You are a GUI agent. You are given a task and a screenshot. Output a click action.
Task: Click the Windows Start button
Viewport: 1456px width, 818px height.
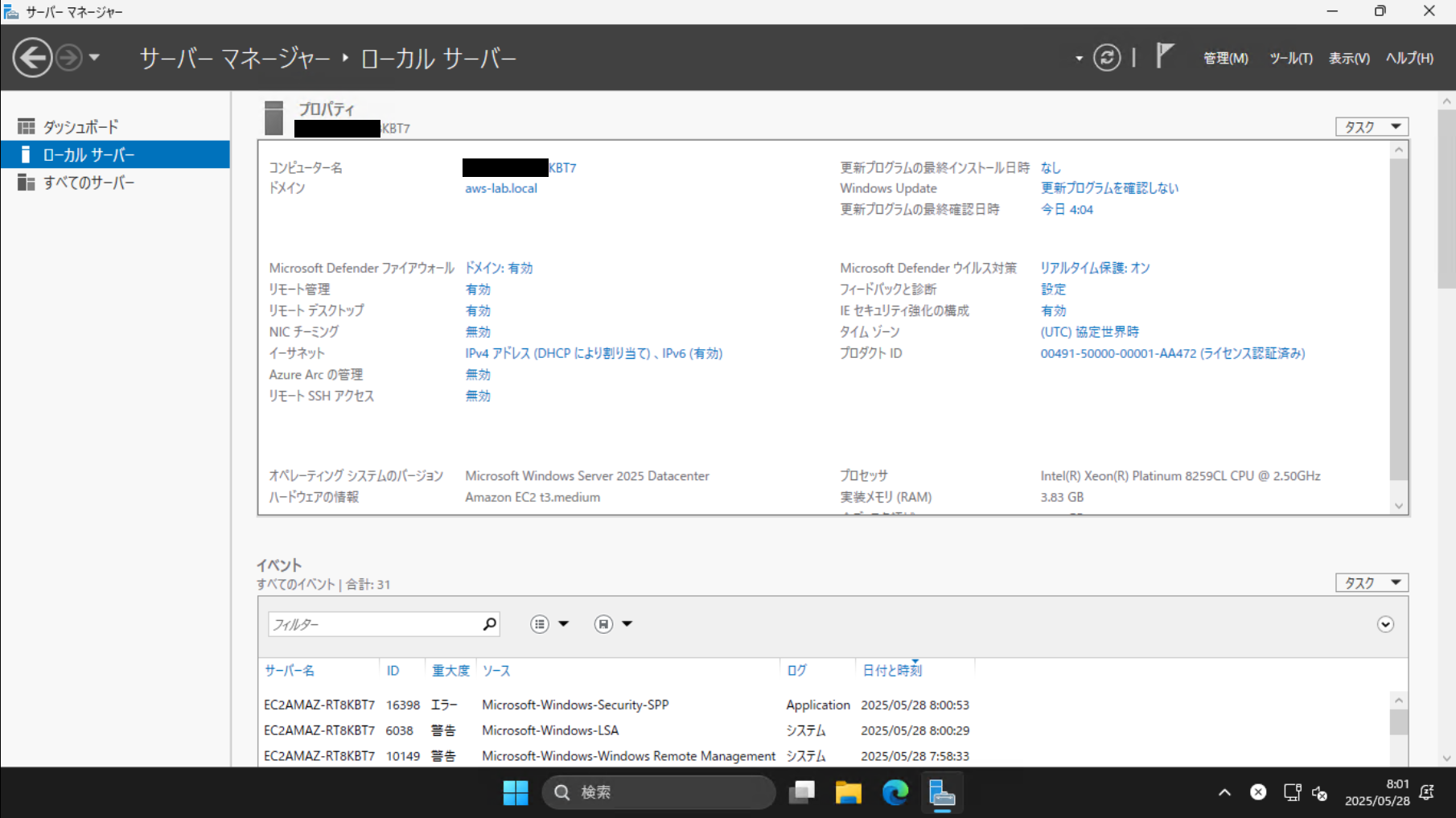516,793
